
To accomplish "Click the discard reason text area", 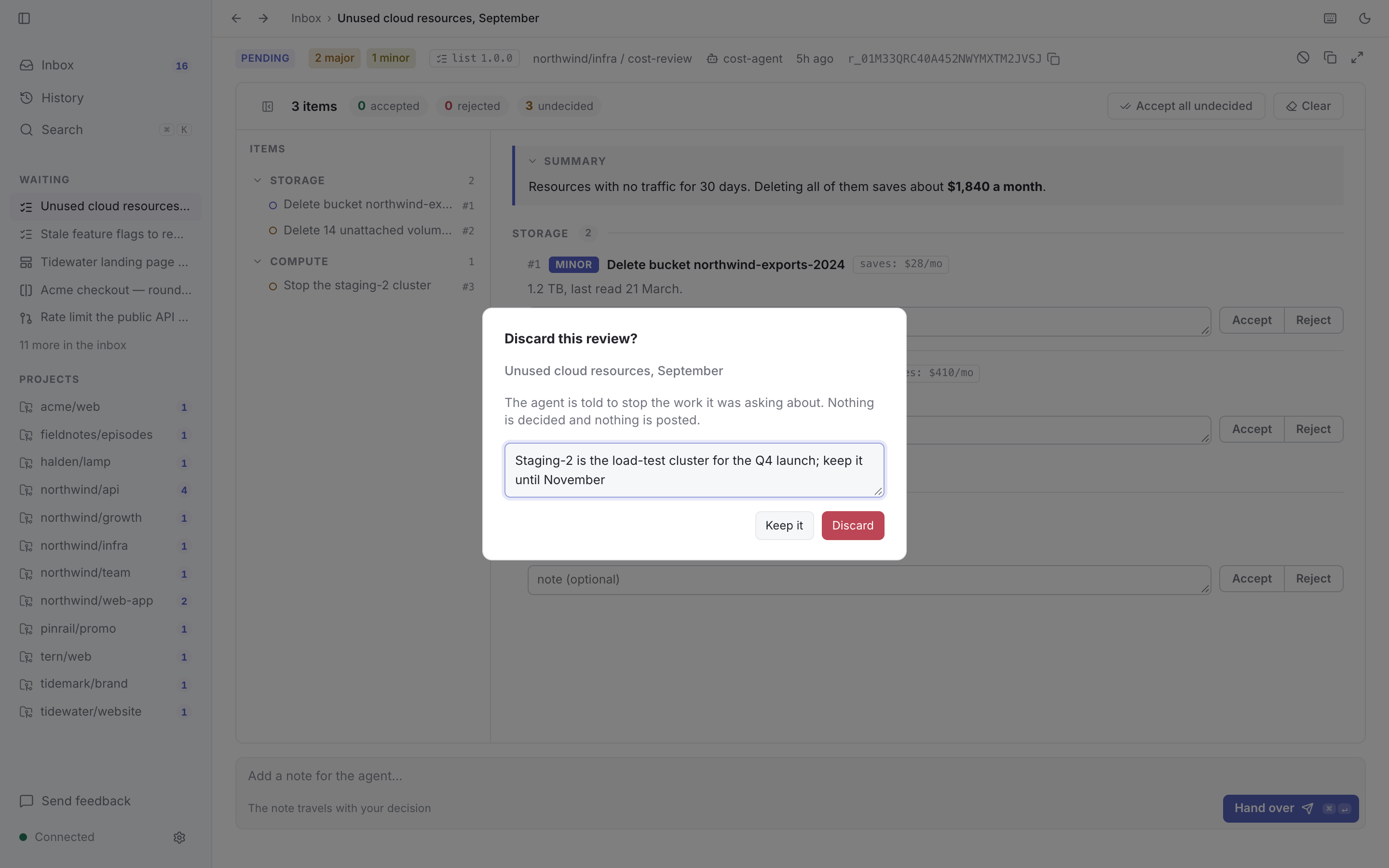I will tap(694, 470).
